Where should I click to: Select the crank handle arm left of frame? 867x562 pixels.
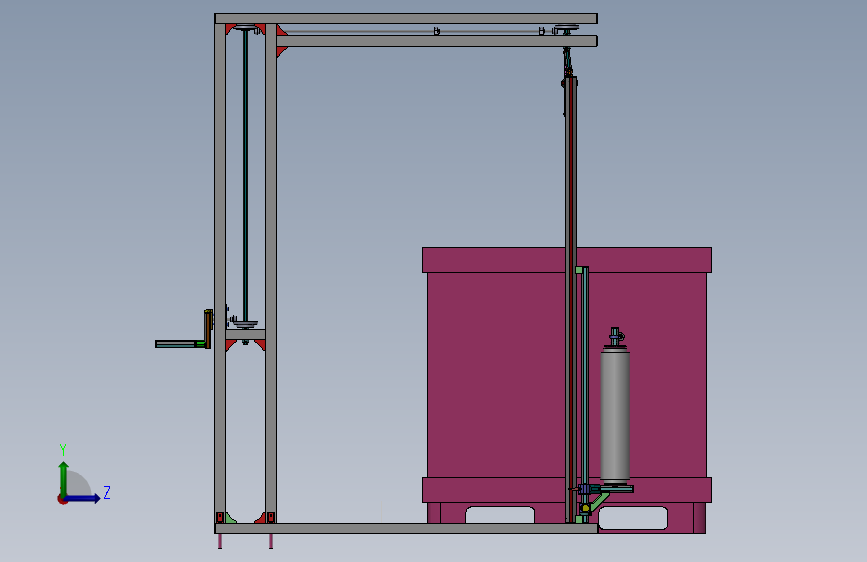click(x=179, y=344)
